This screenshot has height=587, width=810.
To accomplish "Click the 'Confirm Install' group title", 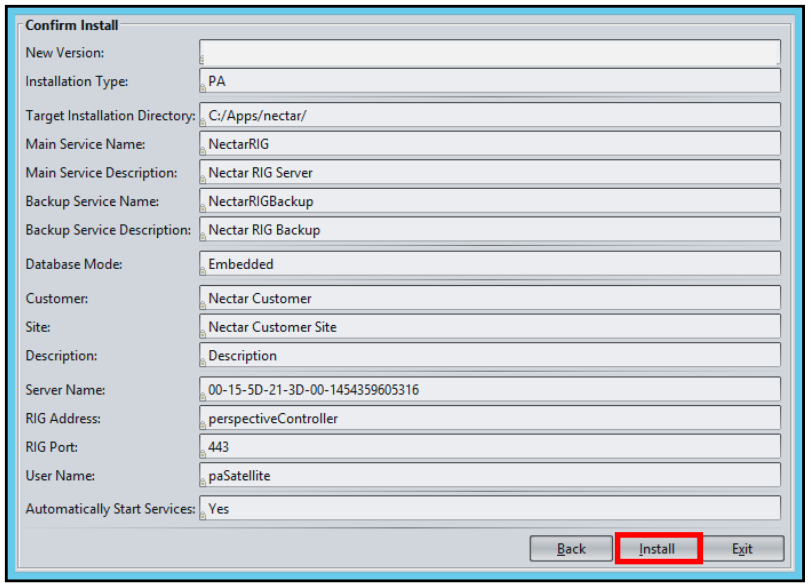I will point(71,25).
